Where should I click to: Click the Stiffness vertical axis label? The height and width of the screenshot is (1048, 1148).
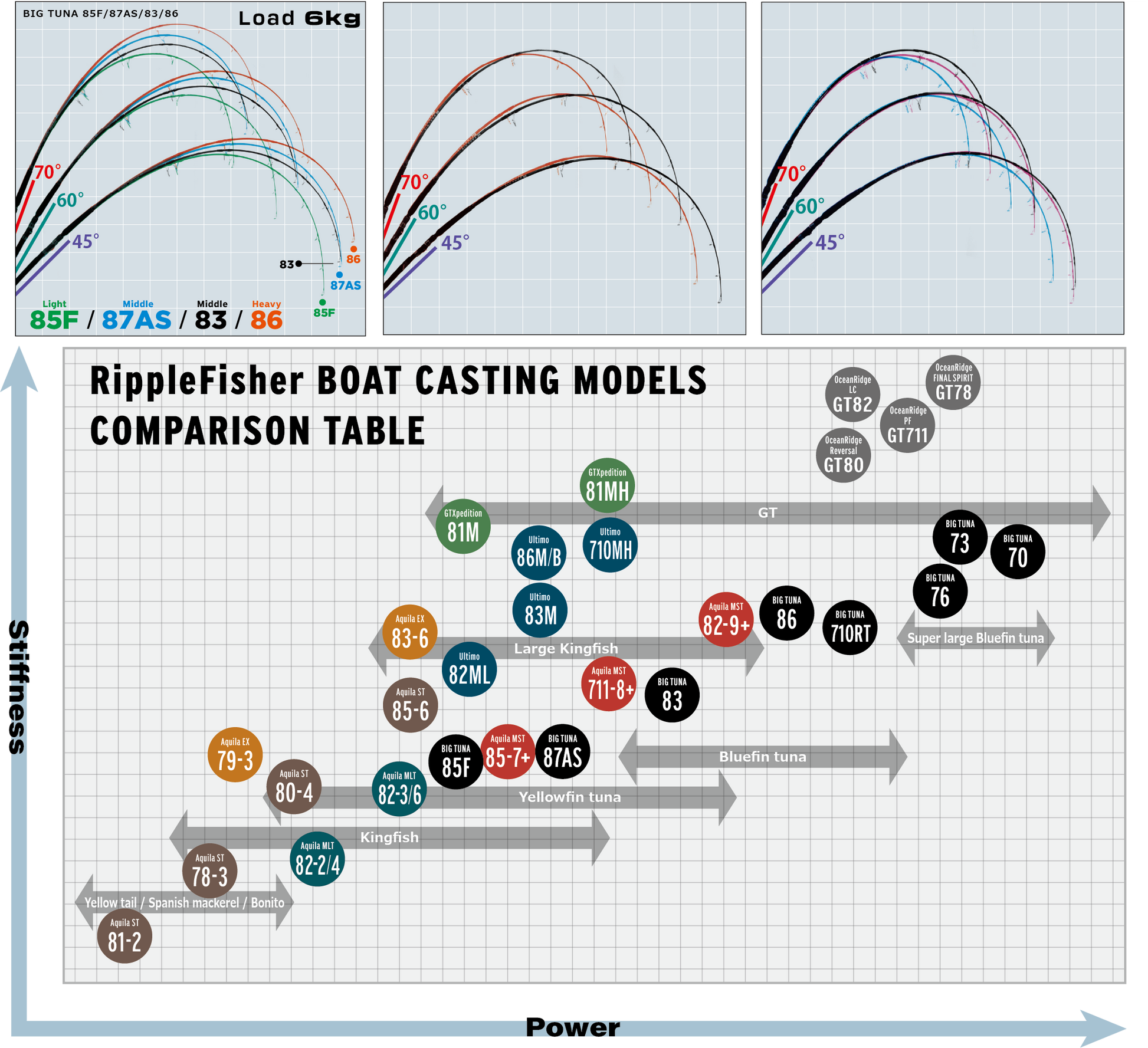18,687
